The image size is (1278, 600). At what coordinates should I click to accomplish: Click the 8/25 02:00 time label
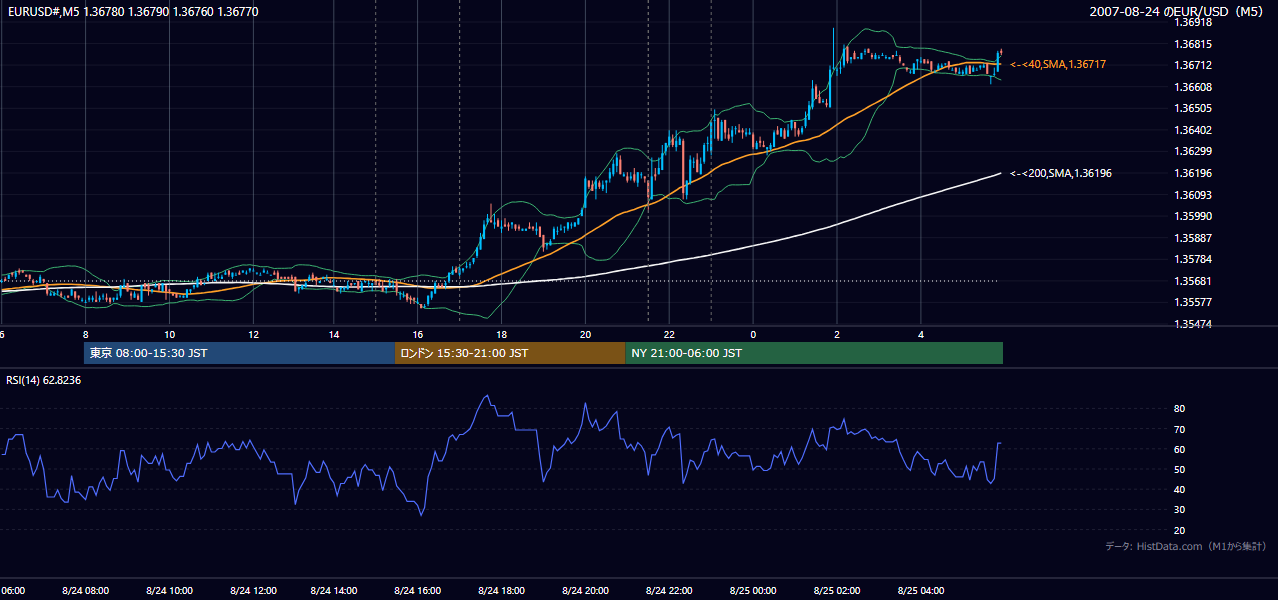click(x=837, y=590)
